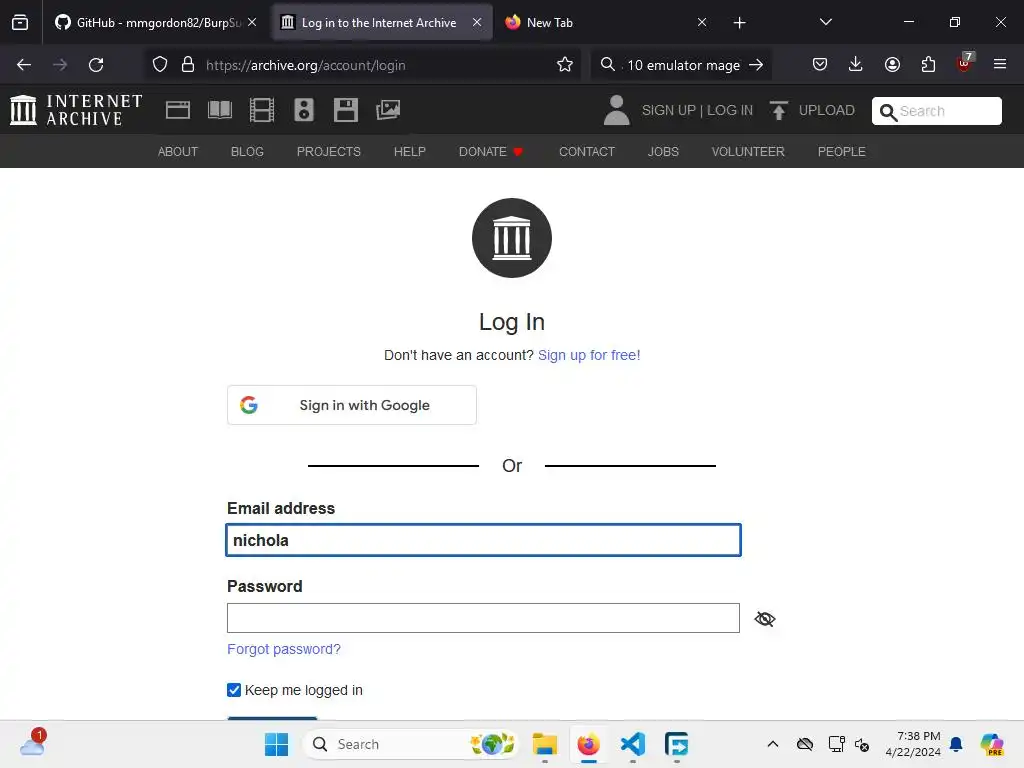Submit search with arrow in Firefox search box
The image size is (1024, 768).
pos(756,65)
